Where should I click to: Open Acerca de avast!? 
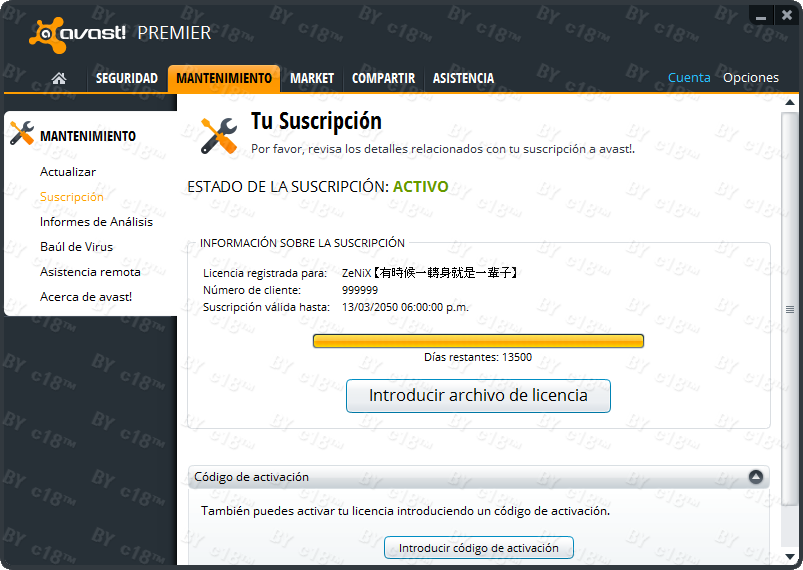click(86, 297)
